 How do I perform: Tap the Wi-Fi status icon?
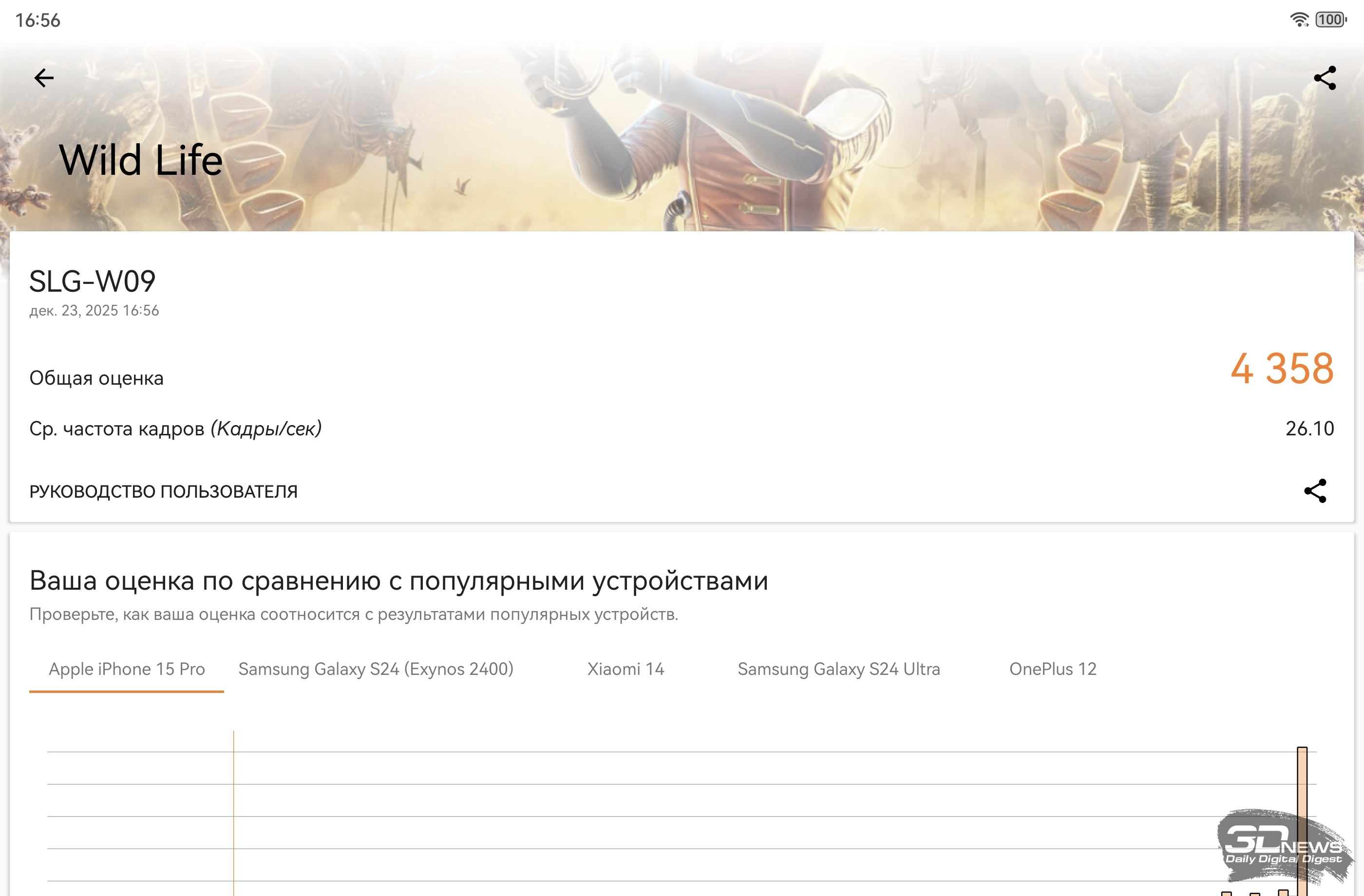[x=1299, y=20]
